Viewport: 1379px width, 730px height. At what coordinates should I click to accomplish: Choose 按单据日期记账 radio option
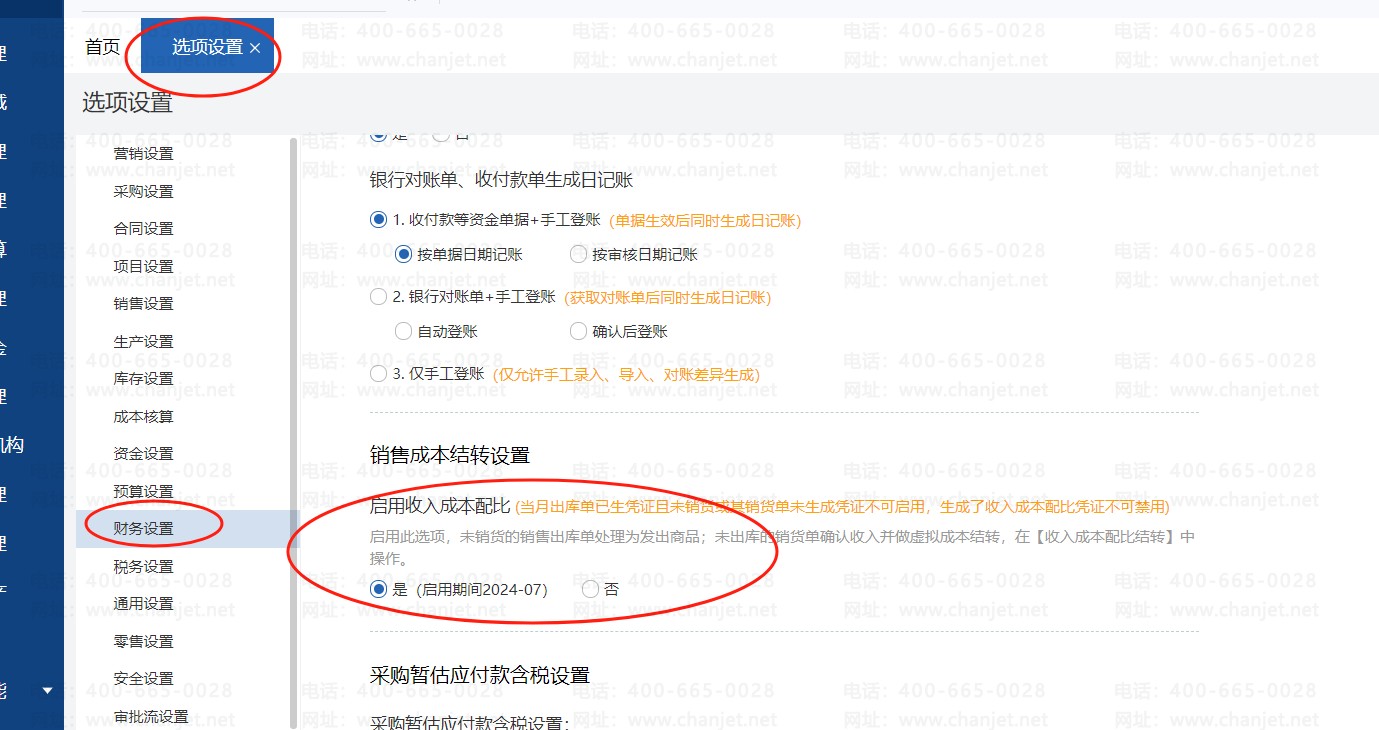pos(404,254)
